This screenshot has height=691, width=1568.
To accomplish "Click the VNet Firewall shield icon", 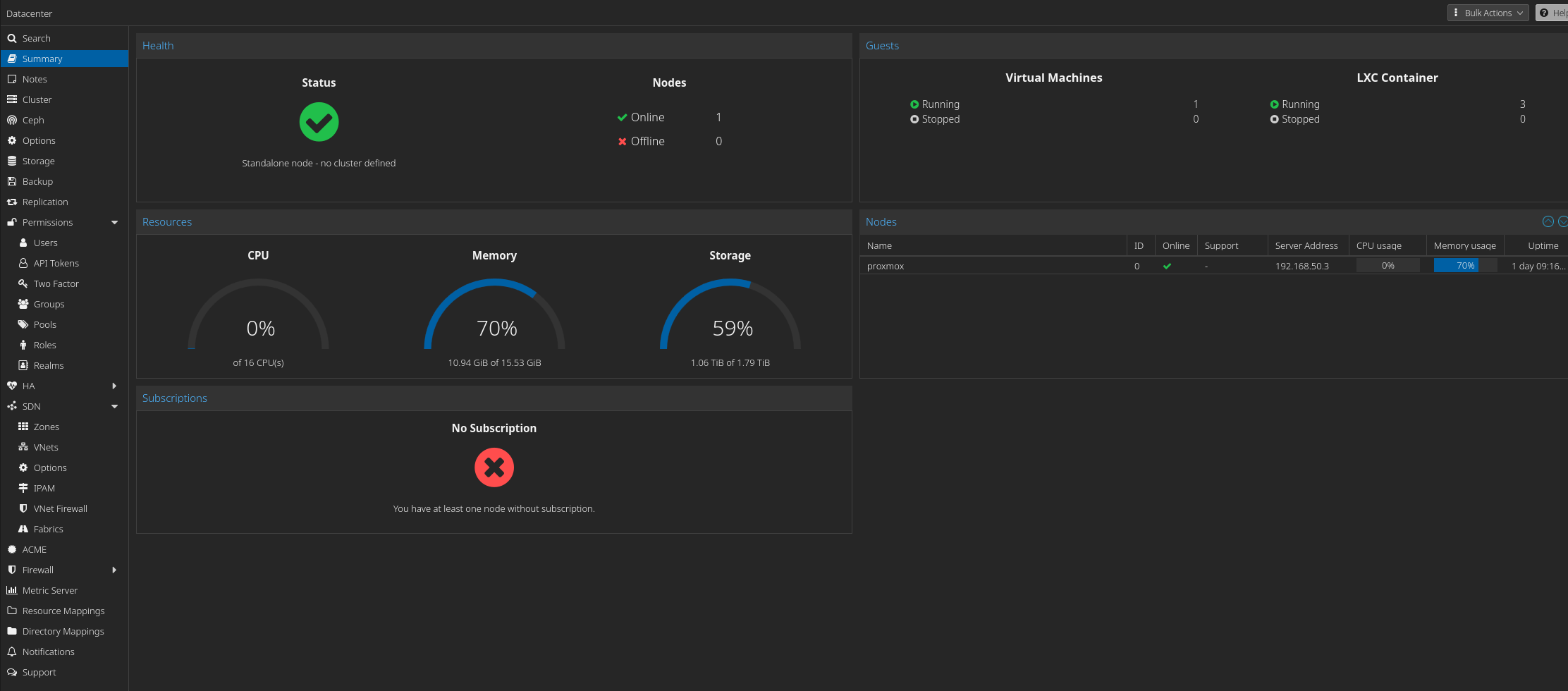I will click(x=23, y=508).
